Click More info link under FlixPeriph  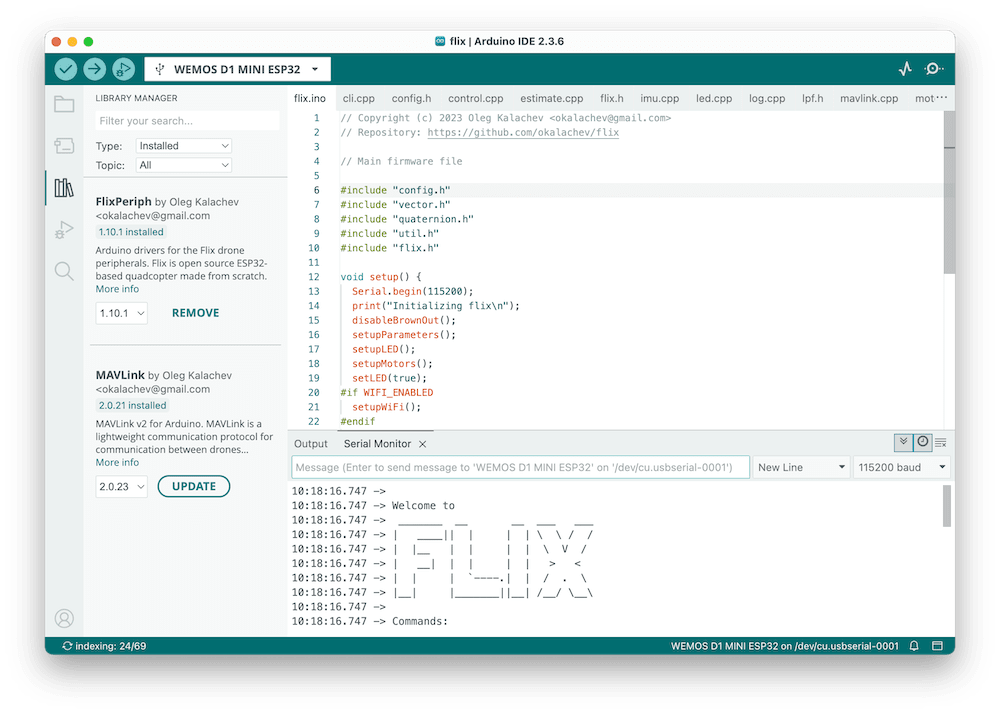coord(117,288)
